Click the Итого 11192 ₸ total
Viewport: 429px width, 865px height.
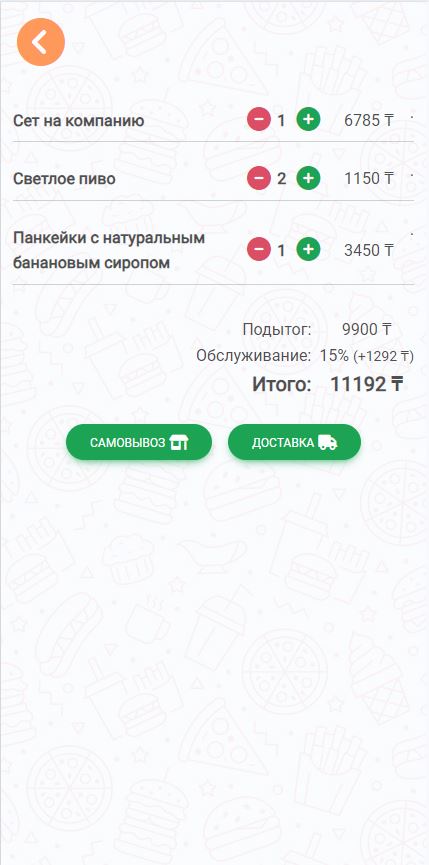point(328,385)
